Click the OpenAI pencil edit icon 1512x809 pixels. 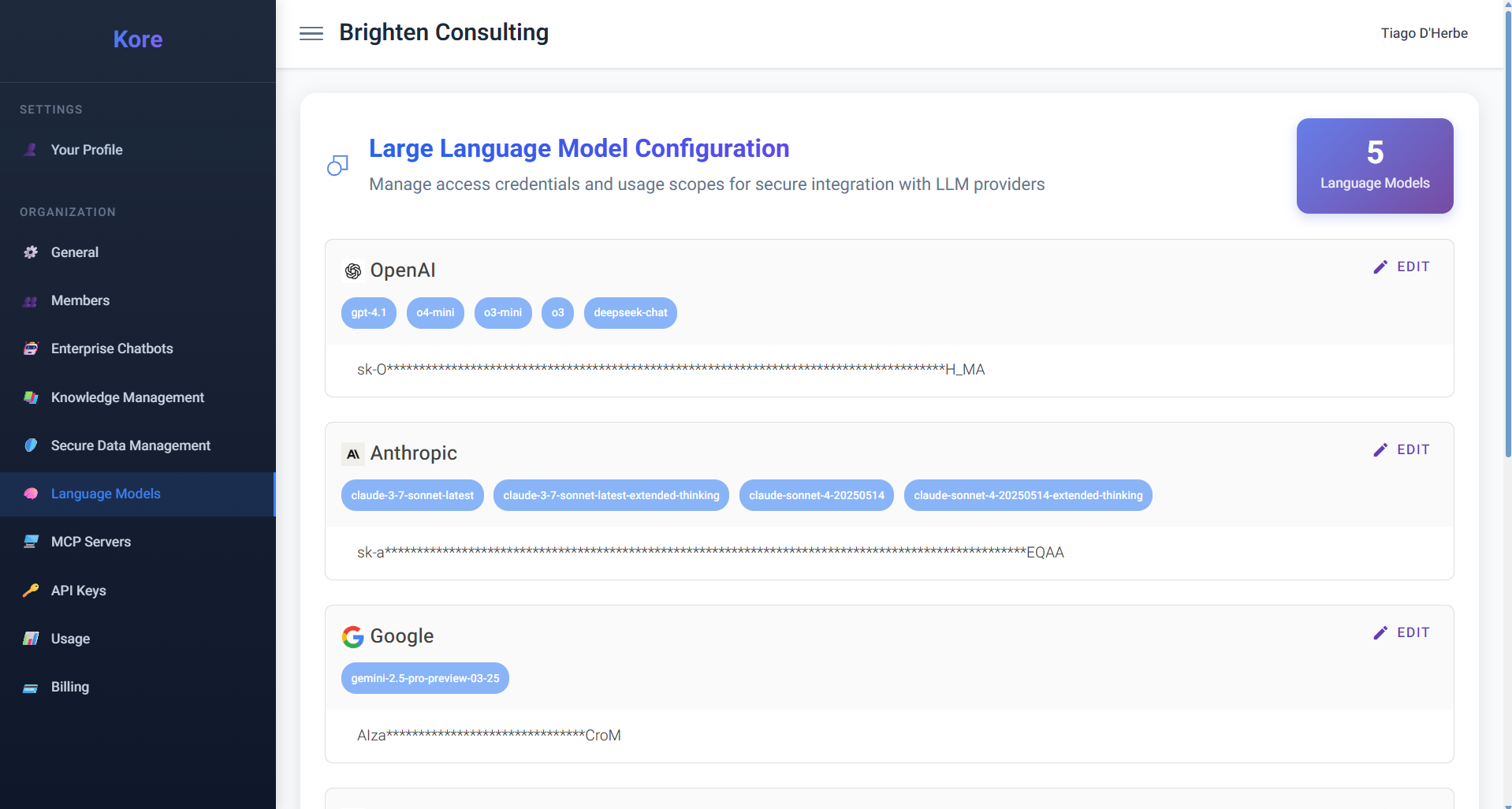click(1380, 267)
